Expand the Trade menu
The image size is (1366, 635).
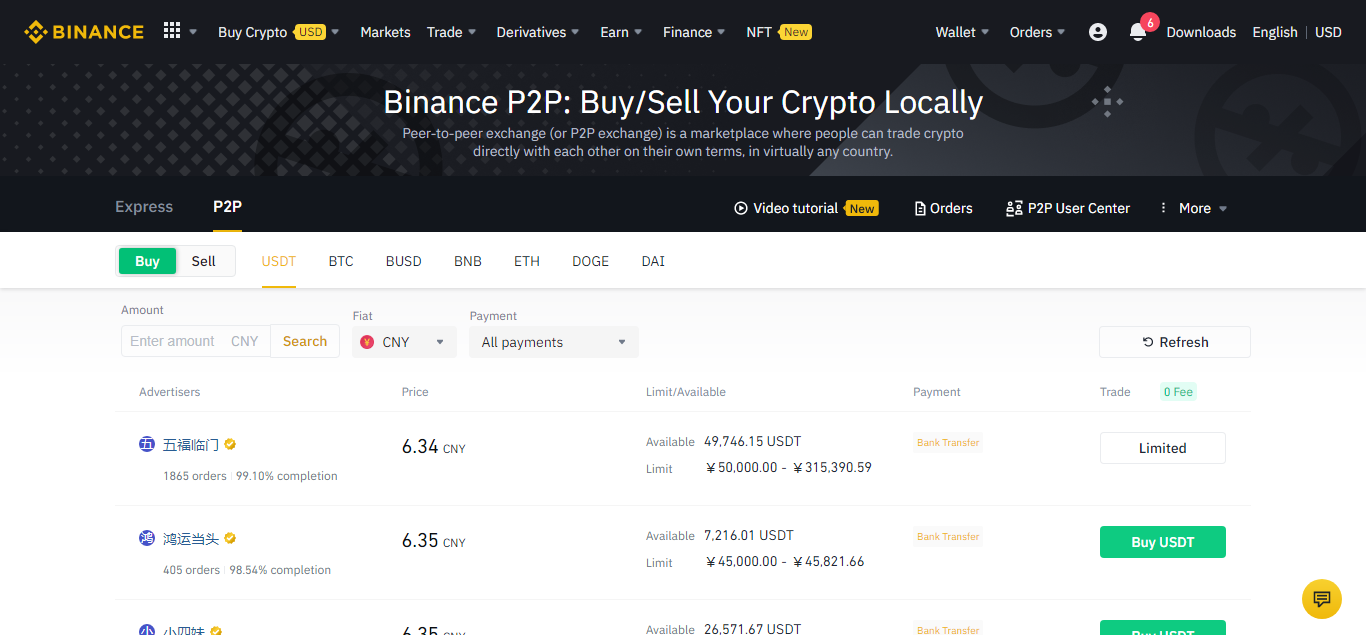[452, 32]
